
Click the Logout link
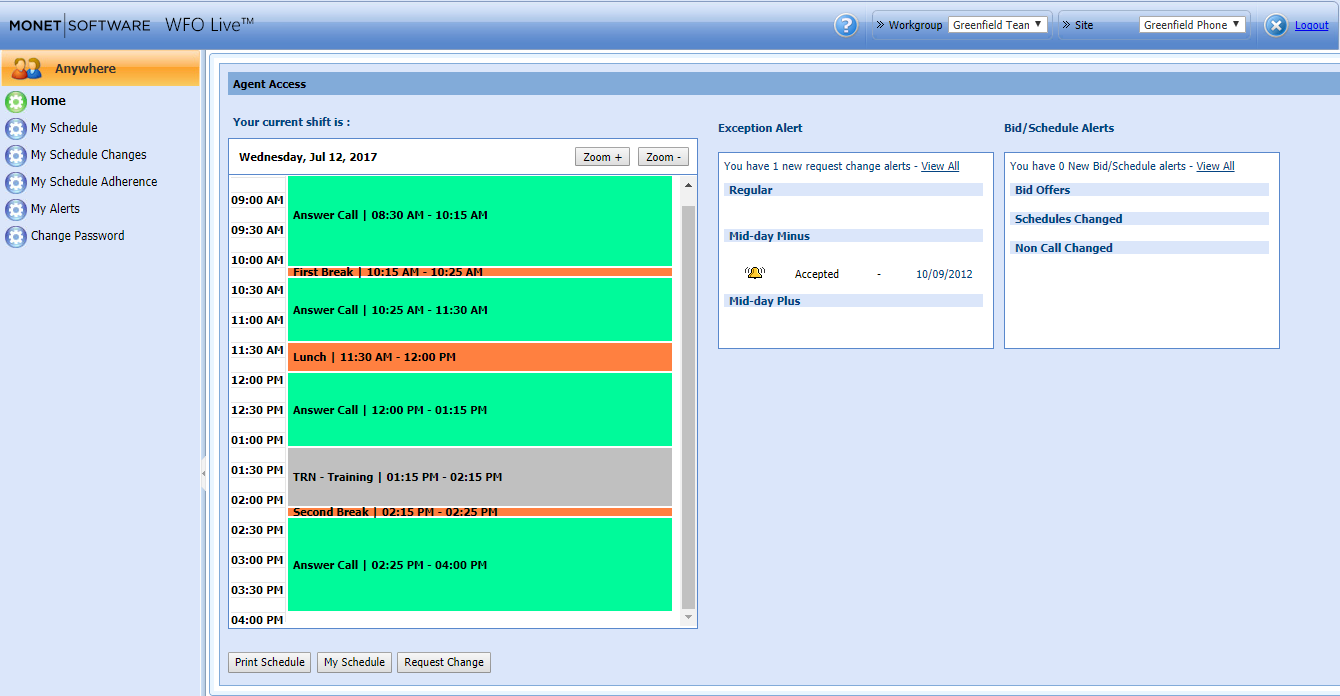pyautogui.click(x=1311, y=26)
